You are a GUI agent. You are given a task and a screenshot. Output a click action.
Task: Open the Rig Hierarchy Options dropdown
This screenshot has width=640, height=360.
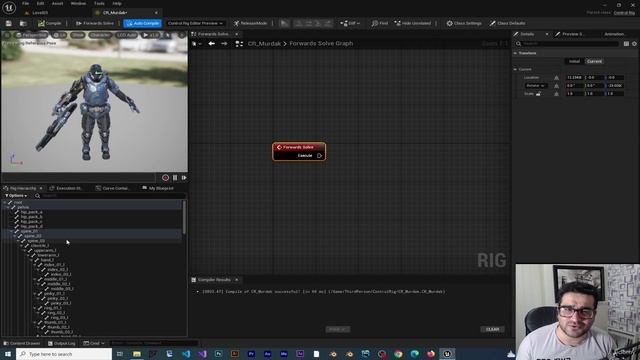pos(16,196)
